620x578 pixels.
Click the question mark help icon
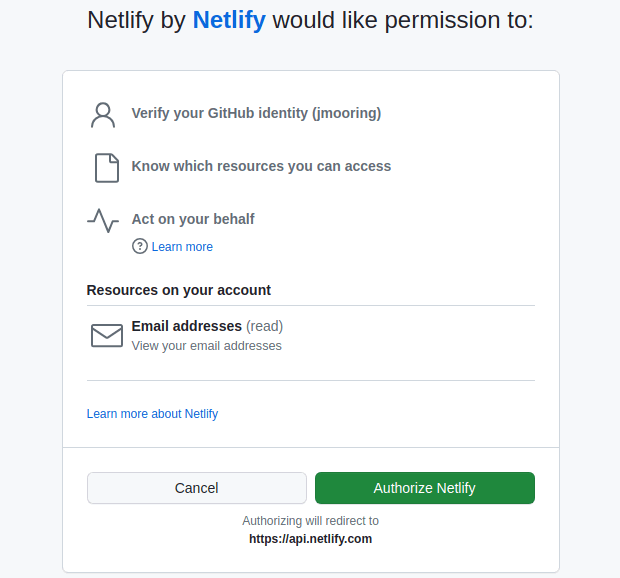pos(139,246)
